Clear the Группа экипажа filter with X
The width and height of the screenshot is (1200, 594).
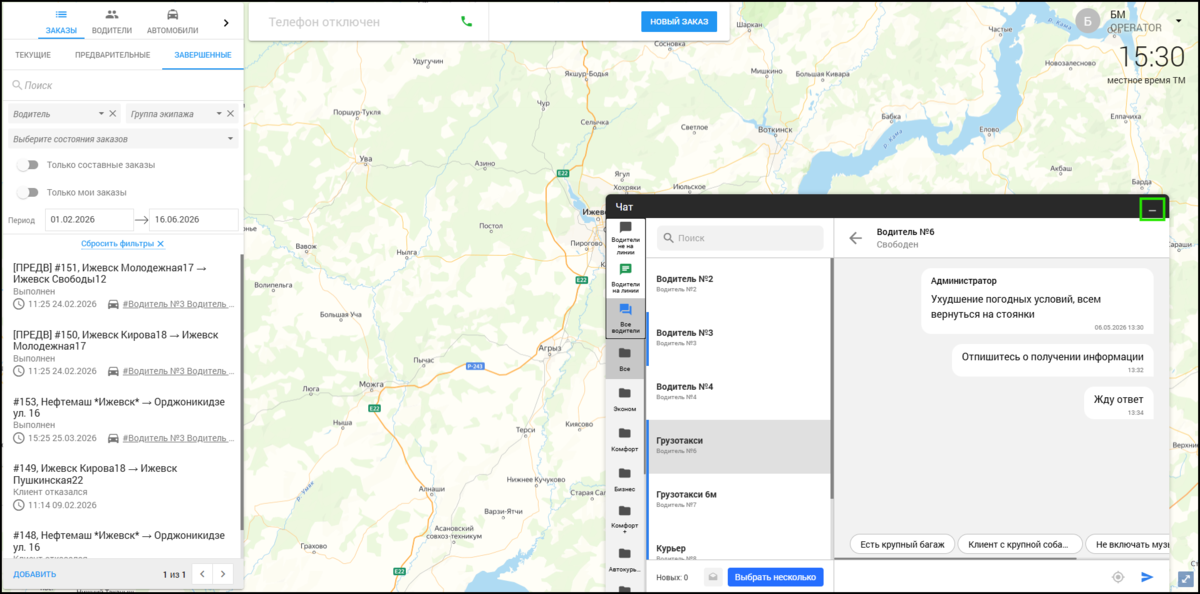(231, 114)
